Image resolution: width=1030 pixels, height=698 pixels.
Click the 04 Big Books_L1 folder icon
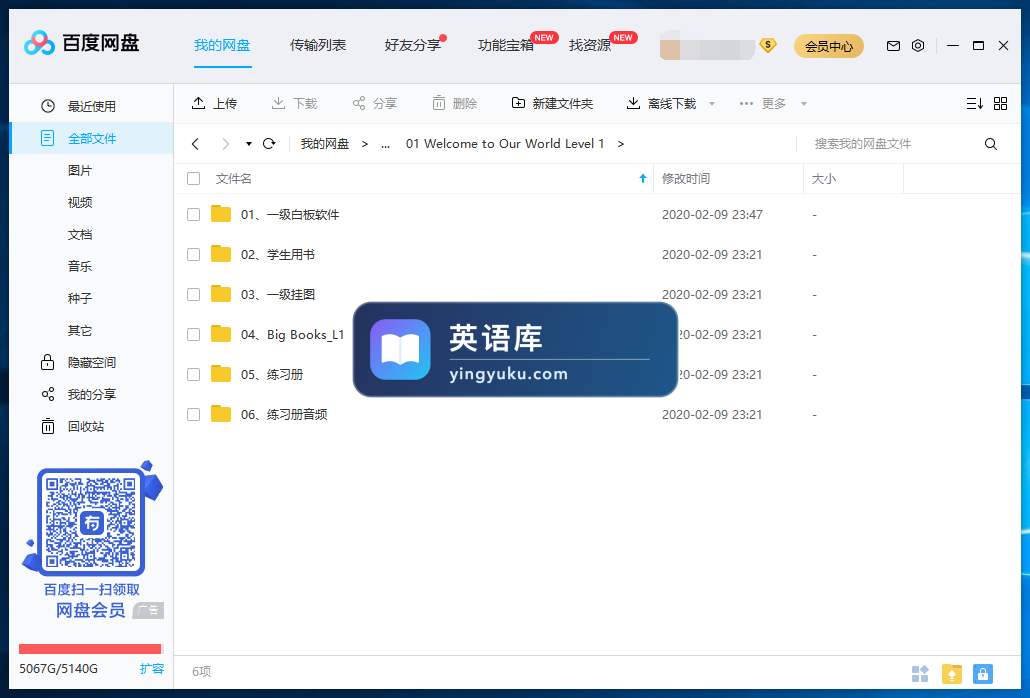pyautogui.click(x=221, y=334)
